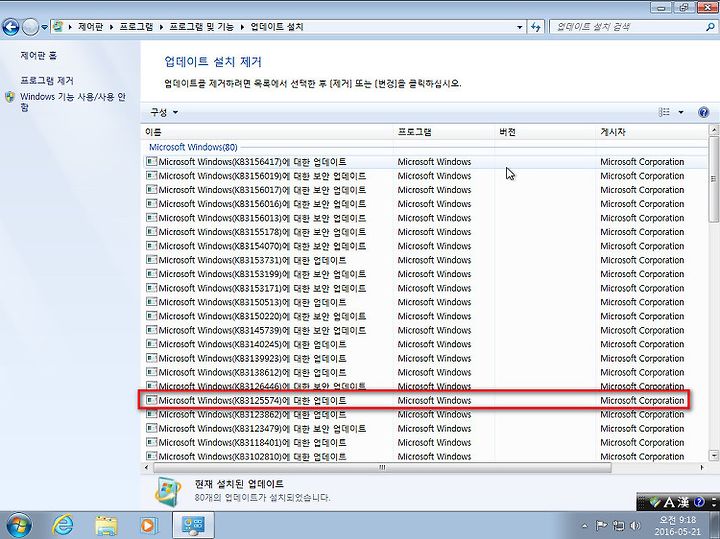
Task: Select the KB3123862 update row
Action: 425,415
